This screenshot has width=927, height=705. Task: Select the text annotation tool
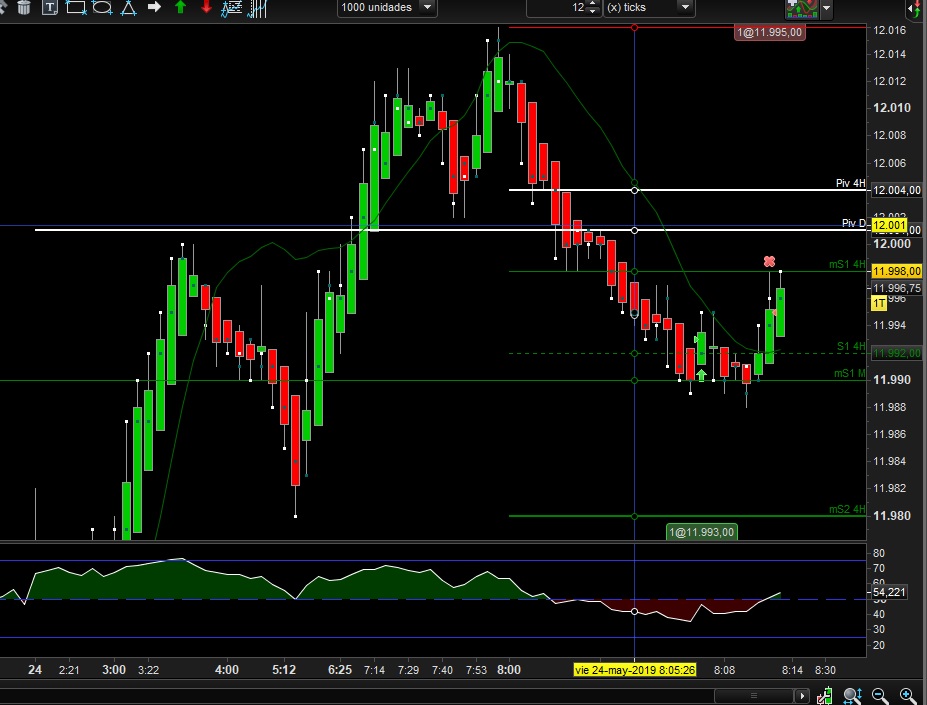coord(50,8)
